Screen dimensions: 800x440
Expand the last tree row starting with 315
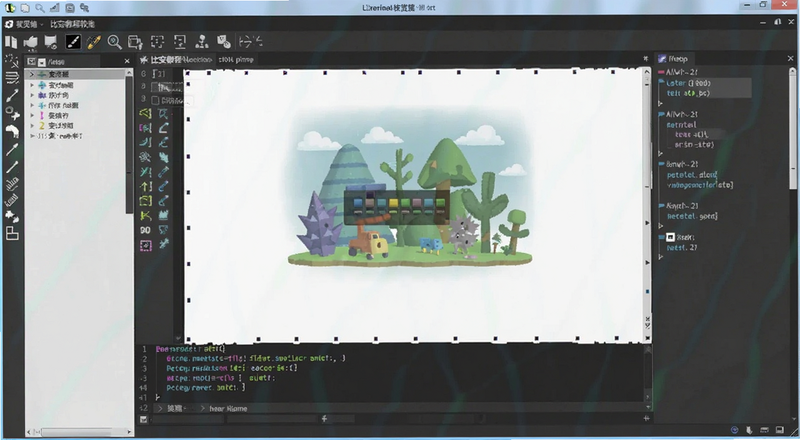pyautogui.click(x=32, y=136)
